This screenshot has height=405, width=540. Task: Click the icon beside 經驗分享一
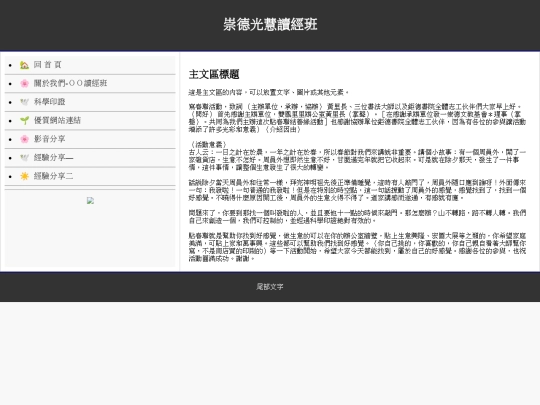(x=24, y=158)
